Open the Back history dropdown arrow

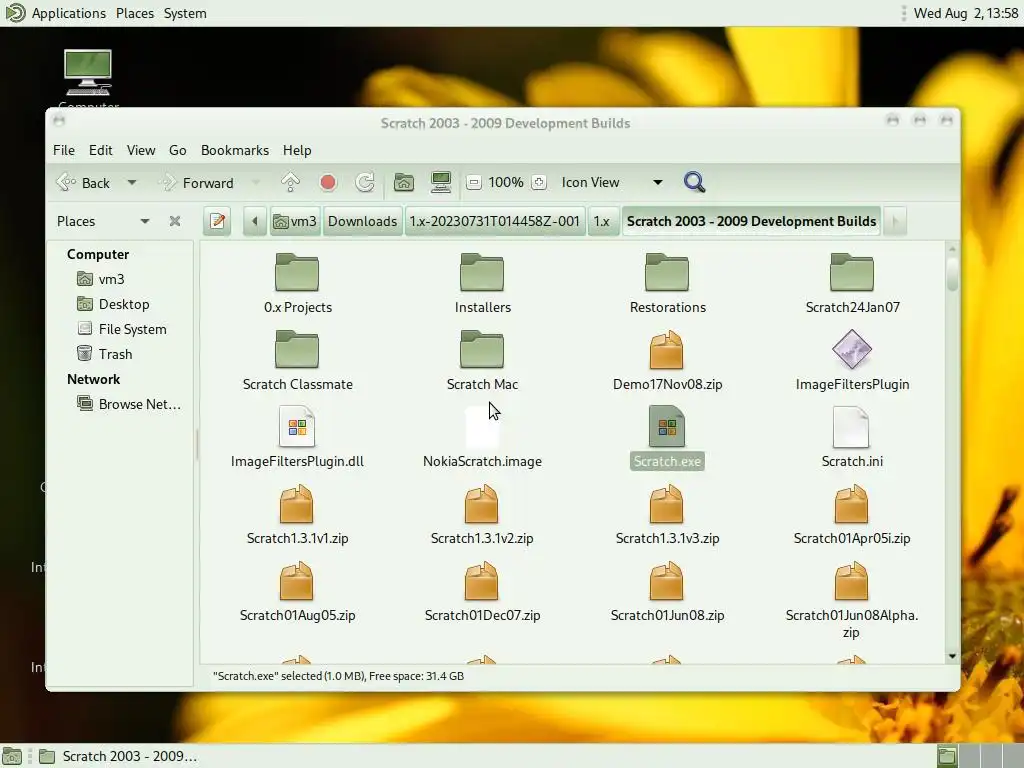pos(131,182)
